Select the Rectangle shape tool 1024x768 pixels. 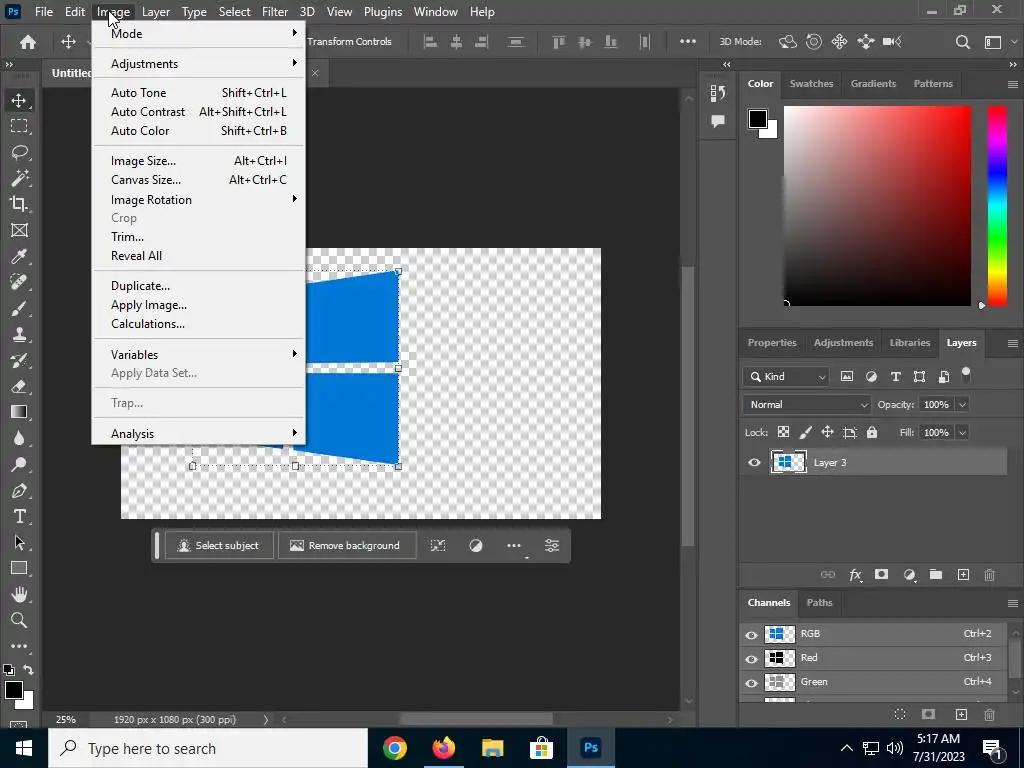[19, 568]
